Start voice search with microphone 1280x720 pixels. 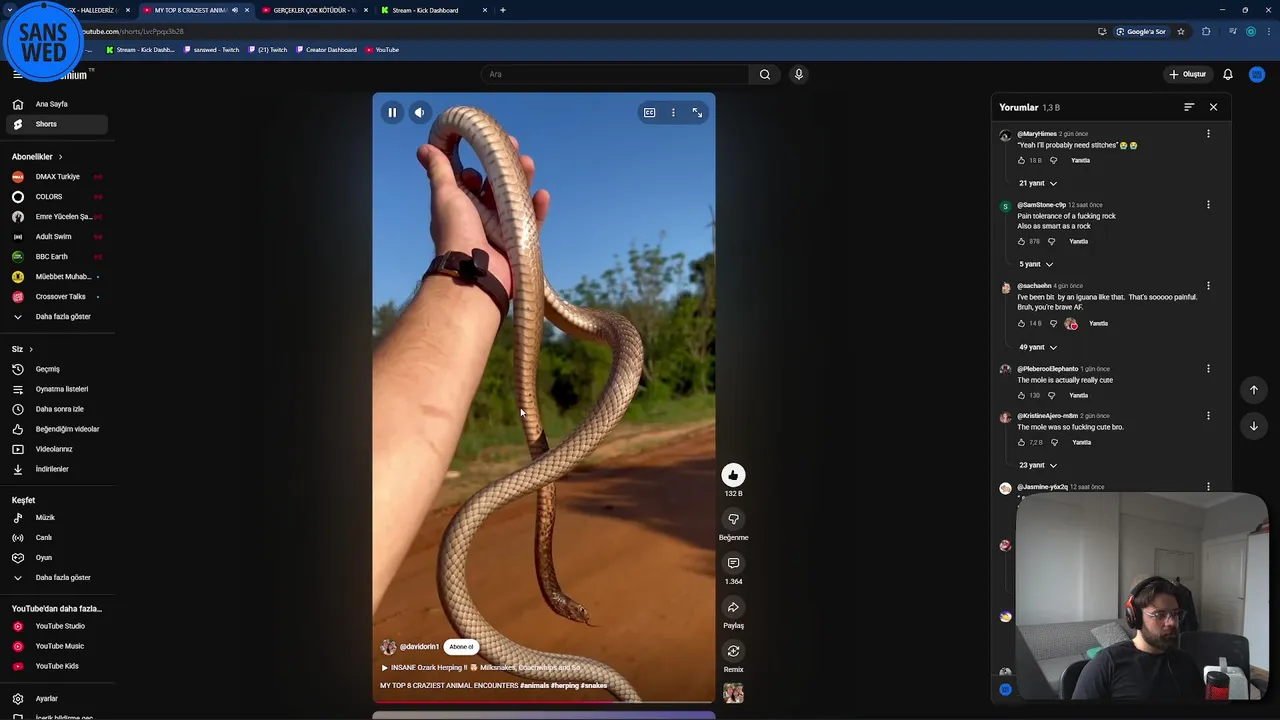(x=798, y=74)
